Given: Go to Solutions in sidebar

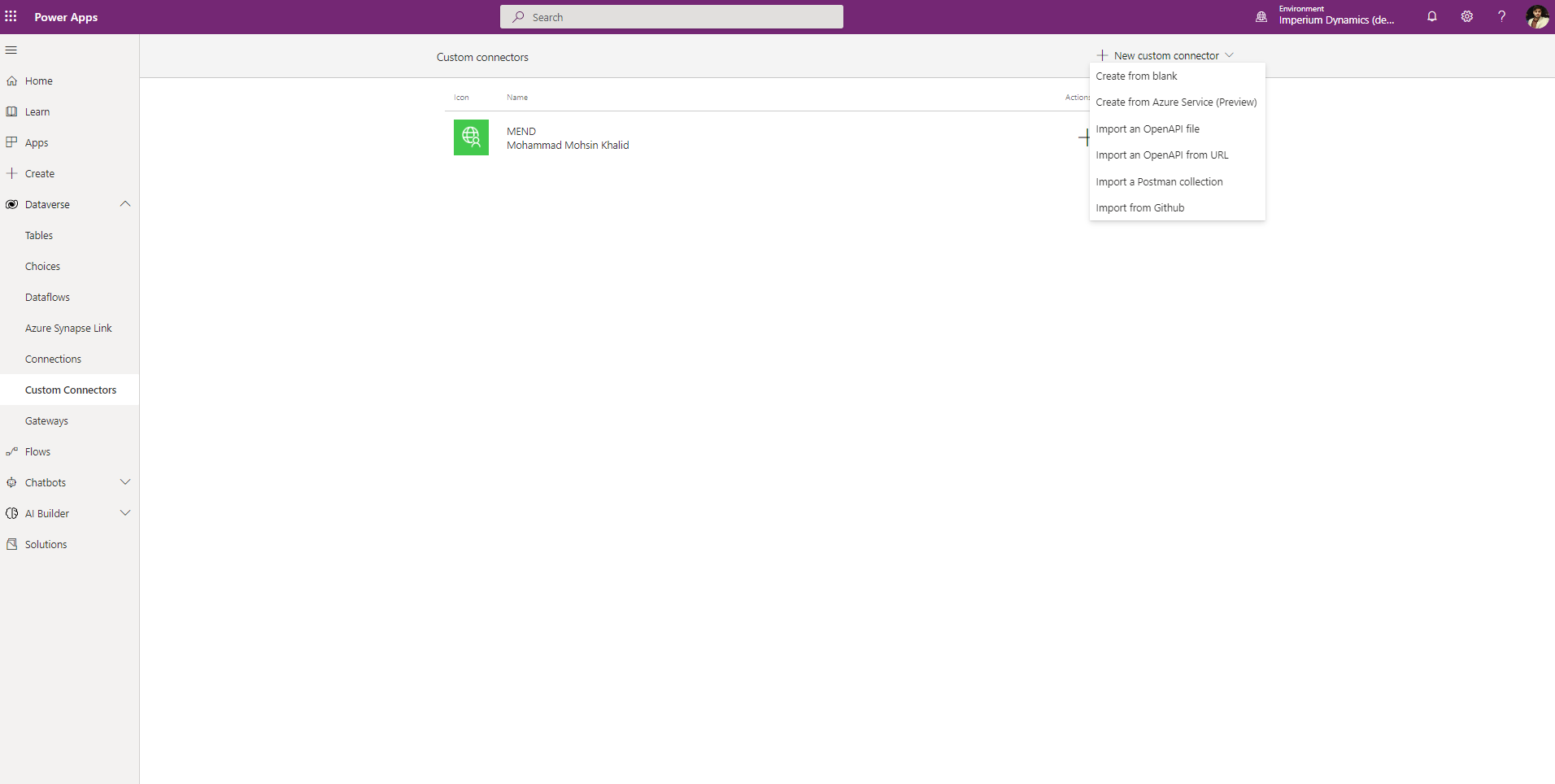Looking at the screenshot, I should coord(46,545).
